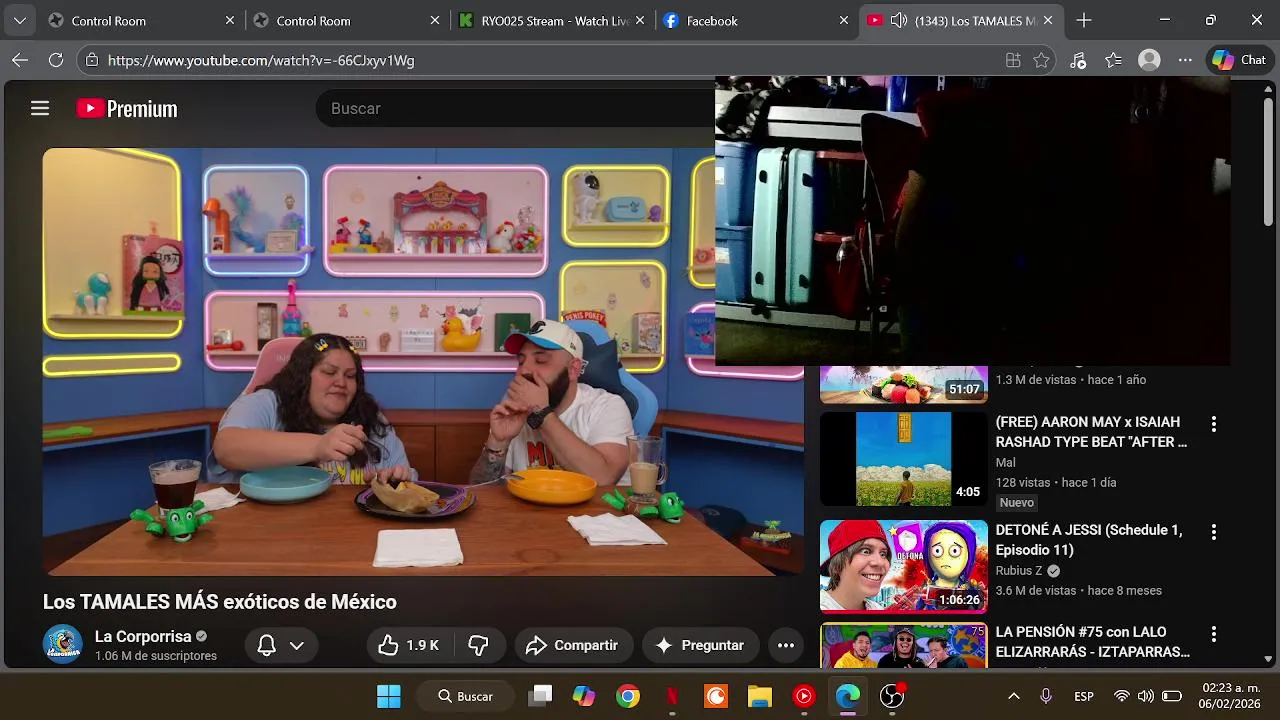1280x720 pixels.
Task: Like the video with thumbs up
Action: 409,645
